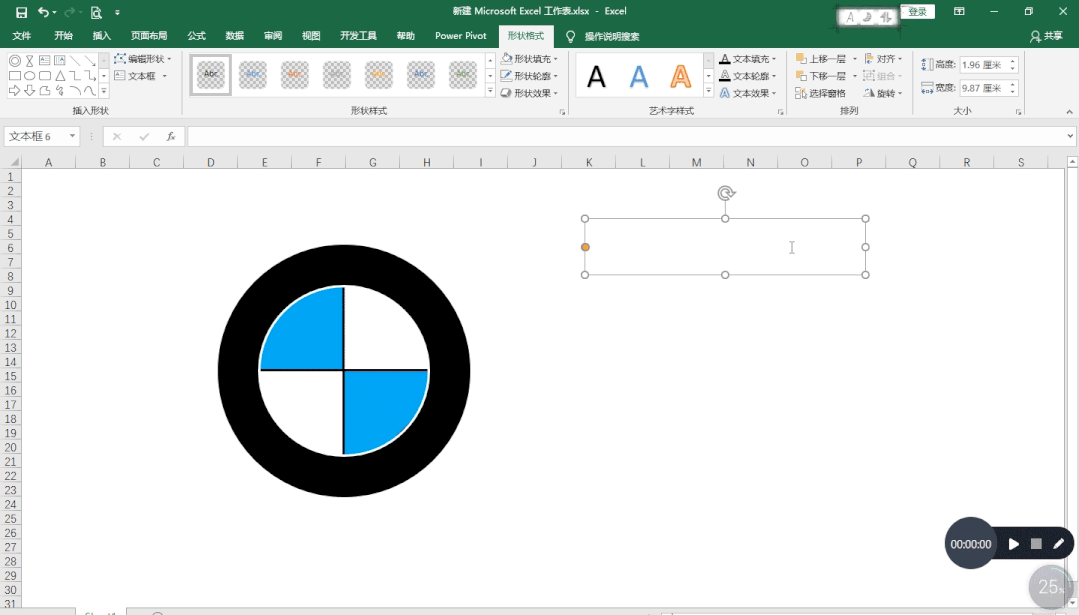Click 形状轮廓 pen outline icon
The width and height of the screenshot is (1079, 615).
(506, 76)
